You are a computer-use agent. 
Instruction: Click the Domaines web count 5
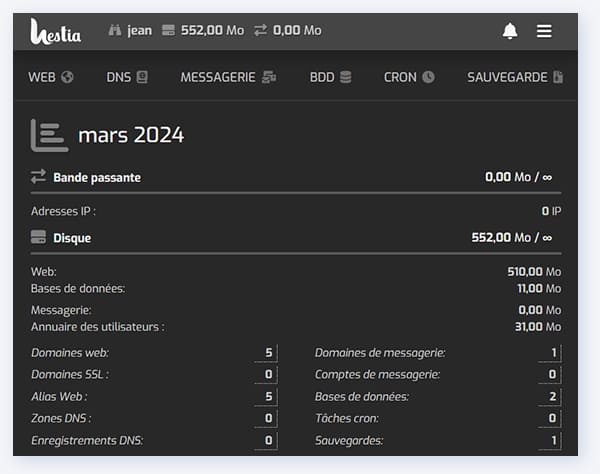269,352
